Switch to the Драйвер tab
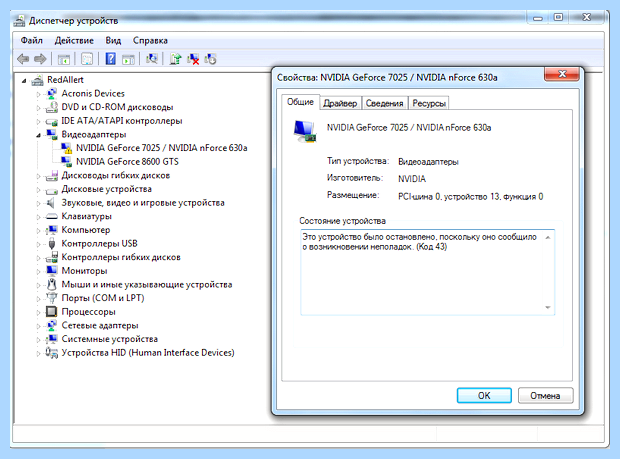Screen dimensions: 620x459 340,103
